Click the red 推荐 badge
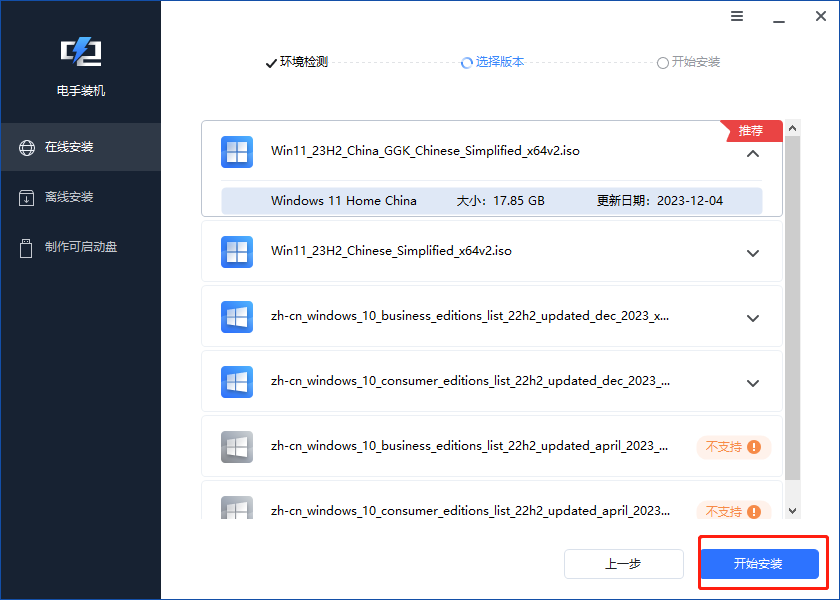Image resolution: width=840 pixels, height=600 pixels. click(750, 130)
